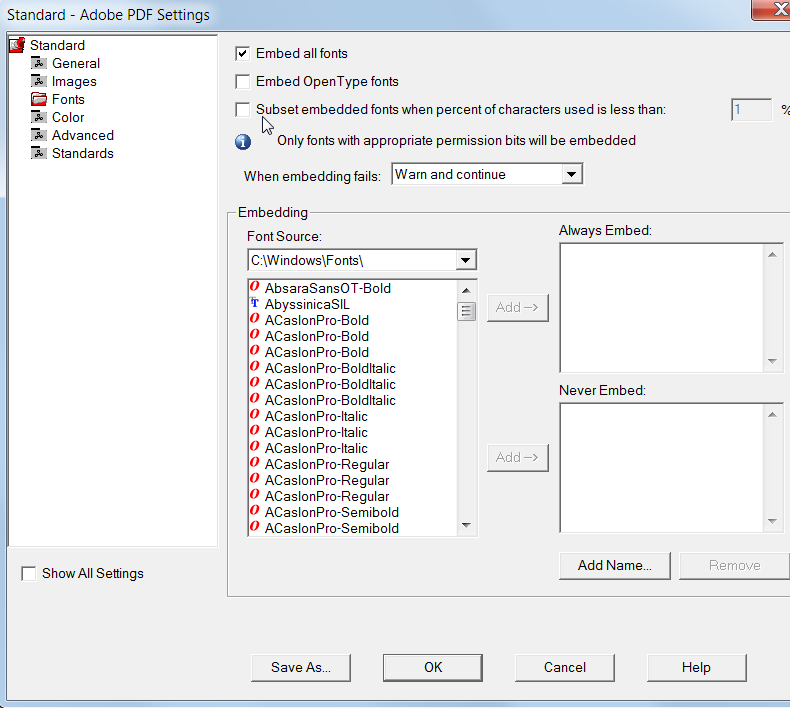
Task: Toggle Show All Settings checkbox
Action: [x=29, y=573]
